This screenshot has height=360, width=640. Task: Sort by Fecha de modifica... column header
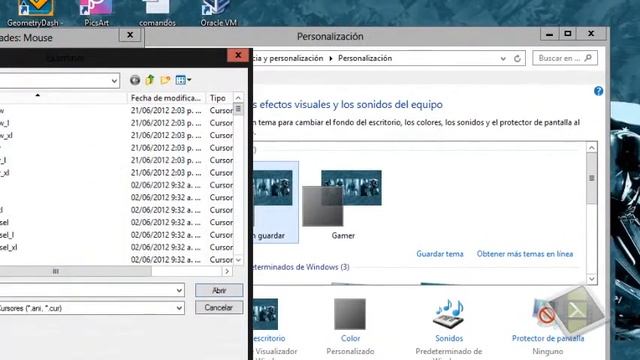coord(166,98)
